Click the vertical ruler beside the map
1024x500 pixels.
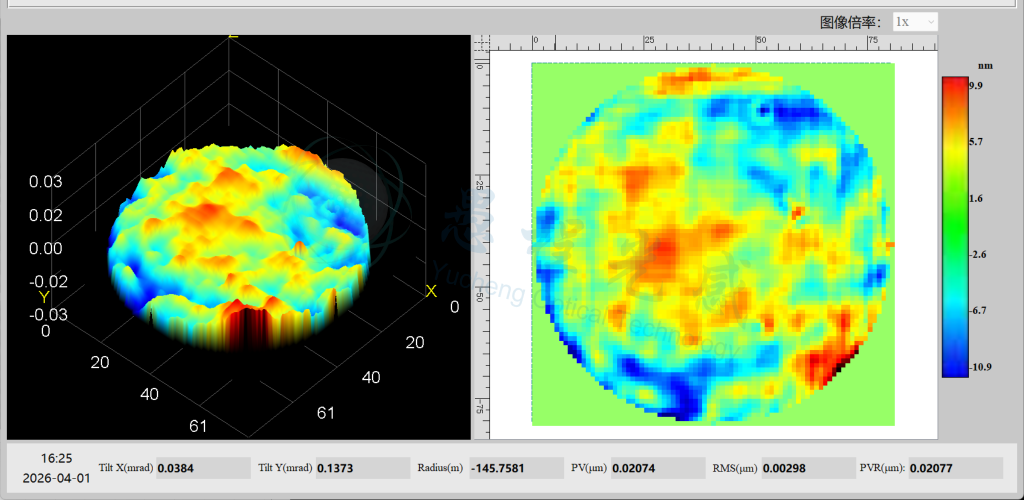click(482, 245)
